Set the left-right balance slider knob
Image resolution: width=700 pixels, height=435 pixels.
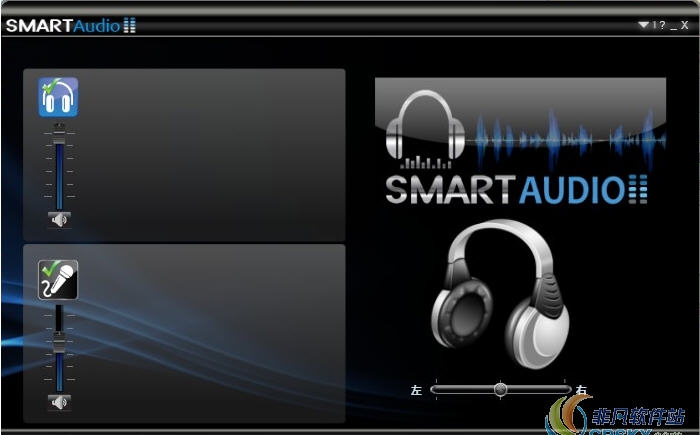(x=500, y=389)
